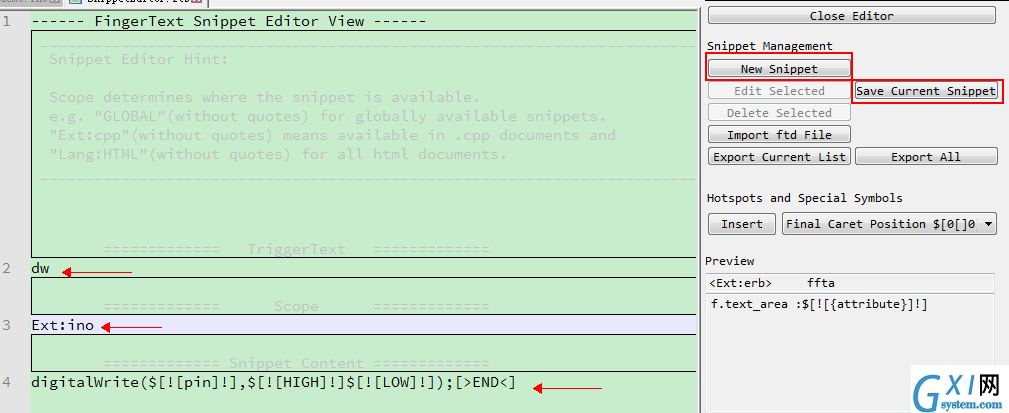This screenshot has height=413, width=1009.
Task: Click Import ftd File
Action: (779, 134)
